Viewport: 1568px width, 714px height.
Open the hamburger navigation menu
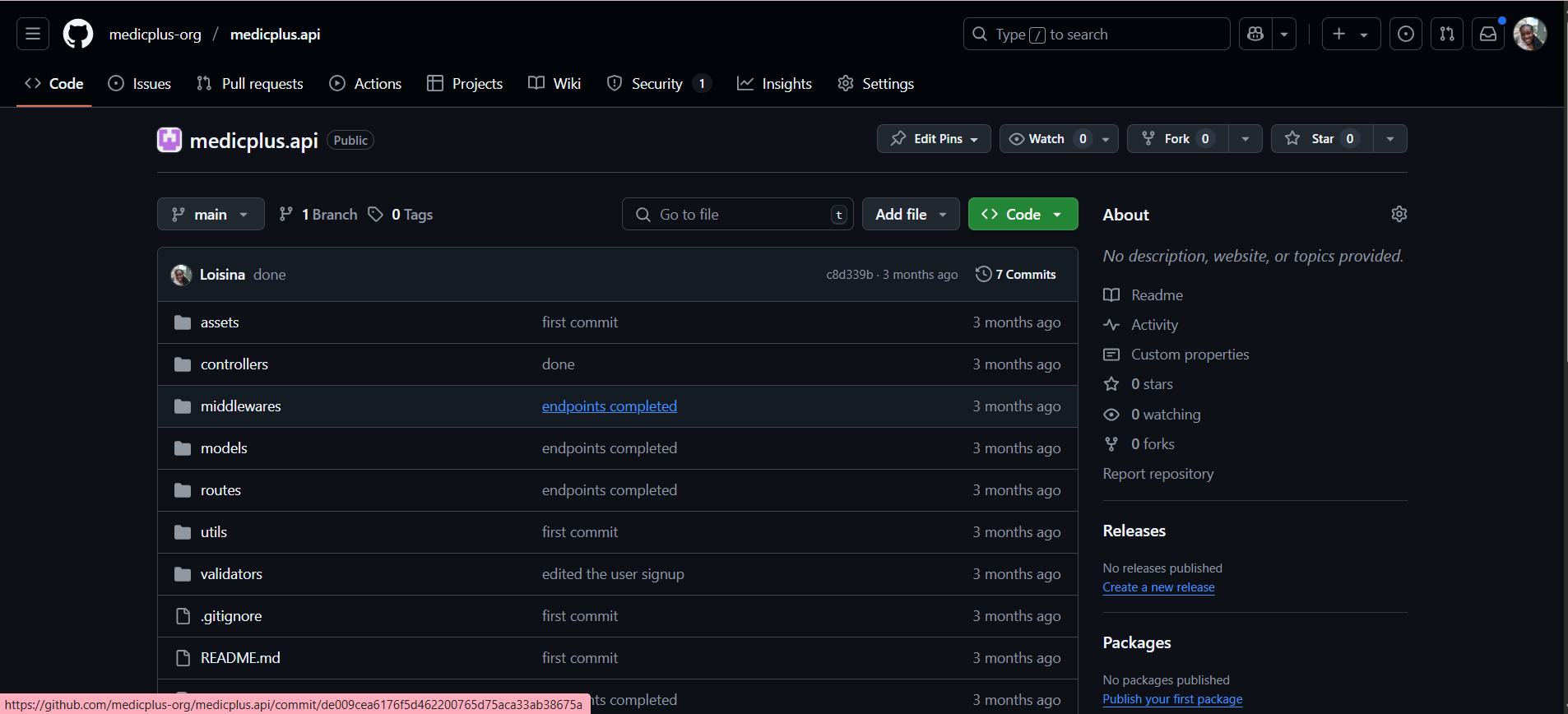(33, 34)
